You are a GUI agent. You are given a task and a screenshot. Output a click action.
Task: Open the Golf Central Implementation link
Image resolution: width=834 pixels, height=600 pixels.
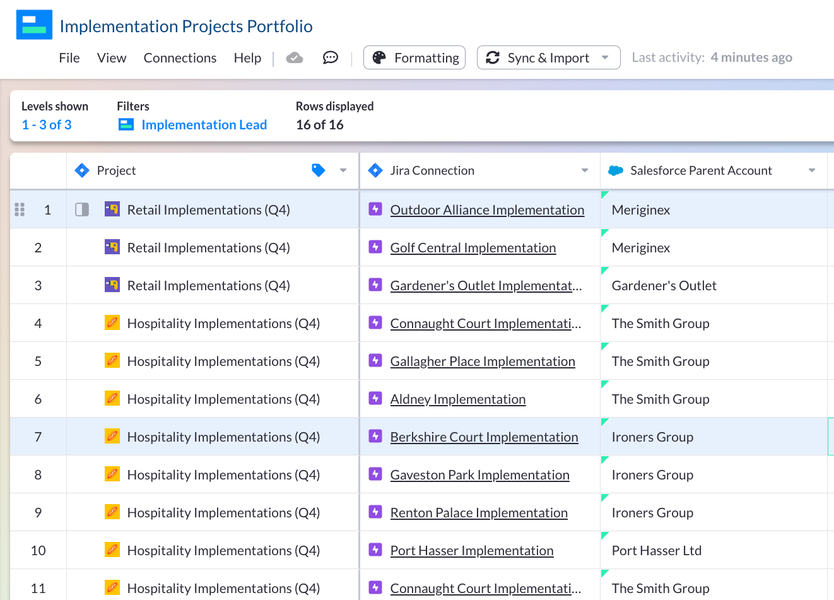[x=473, y=247]
